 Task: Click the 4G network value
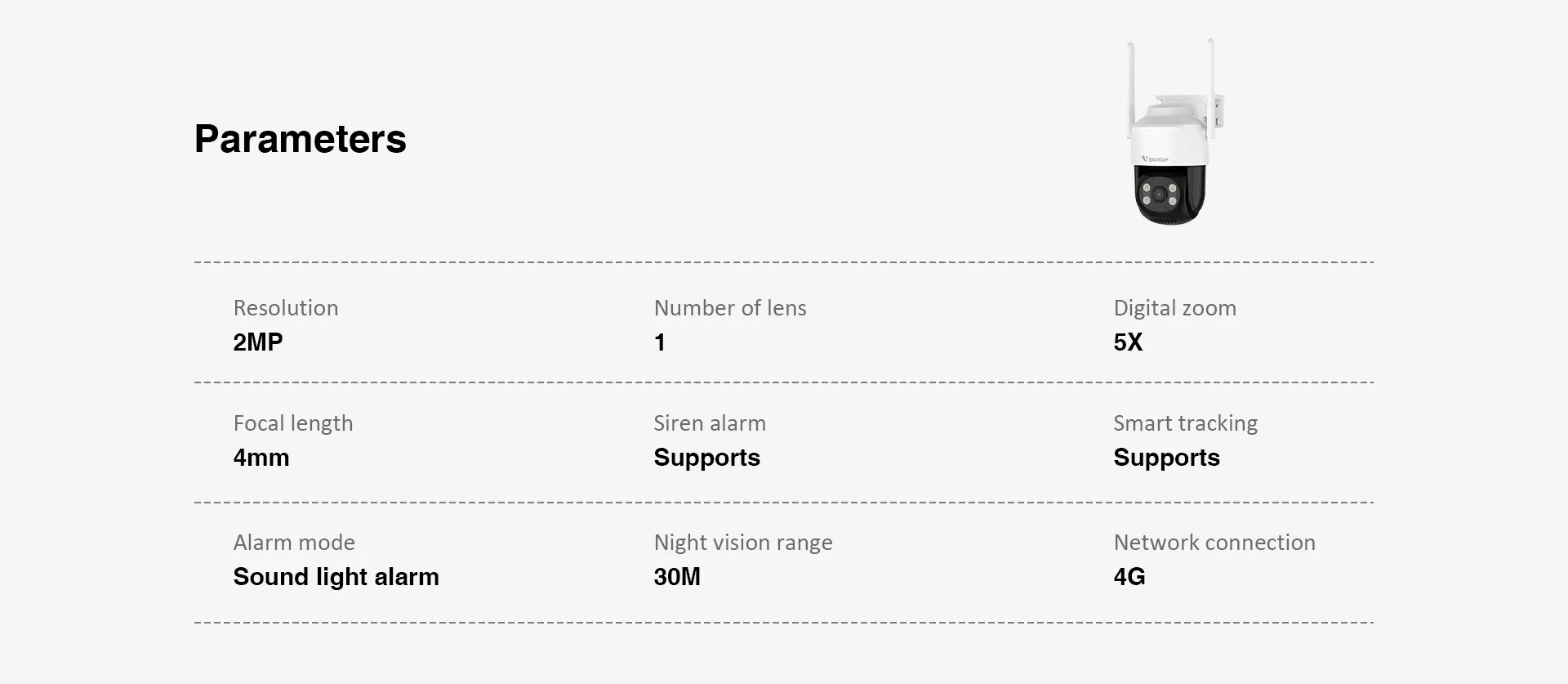coord(1129,577)
